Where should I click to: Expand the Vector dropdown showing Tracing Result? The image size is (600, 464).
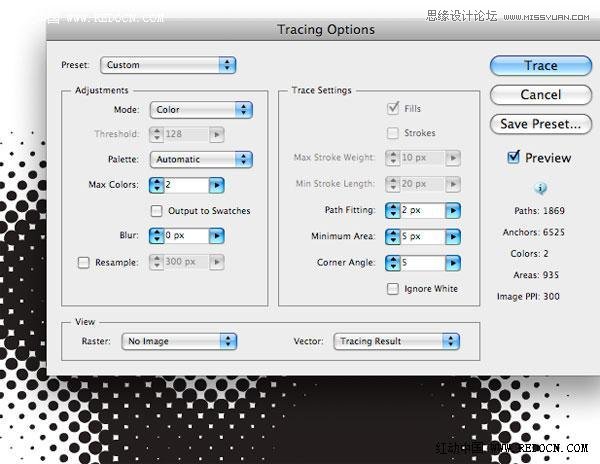point(398,341)
